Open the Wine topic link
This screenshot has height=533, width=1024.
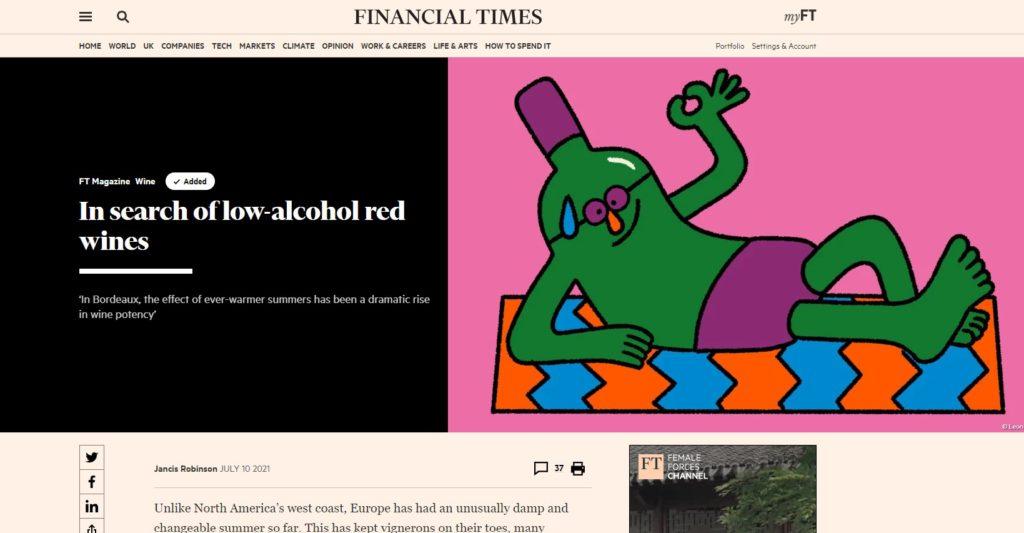(145, 182)
